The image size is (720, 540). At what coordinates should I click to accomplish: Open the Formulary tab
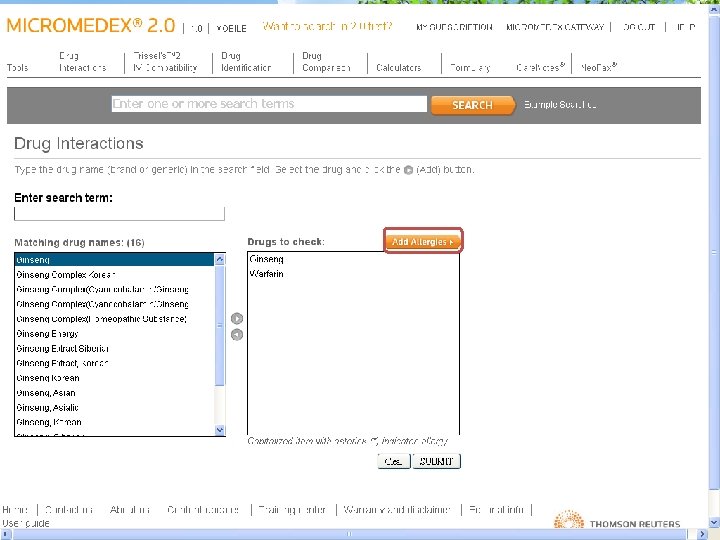470,68
